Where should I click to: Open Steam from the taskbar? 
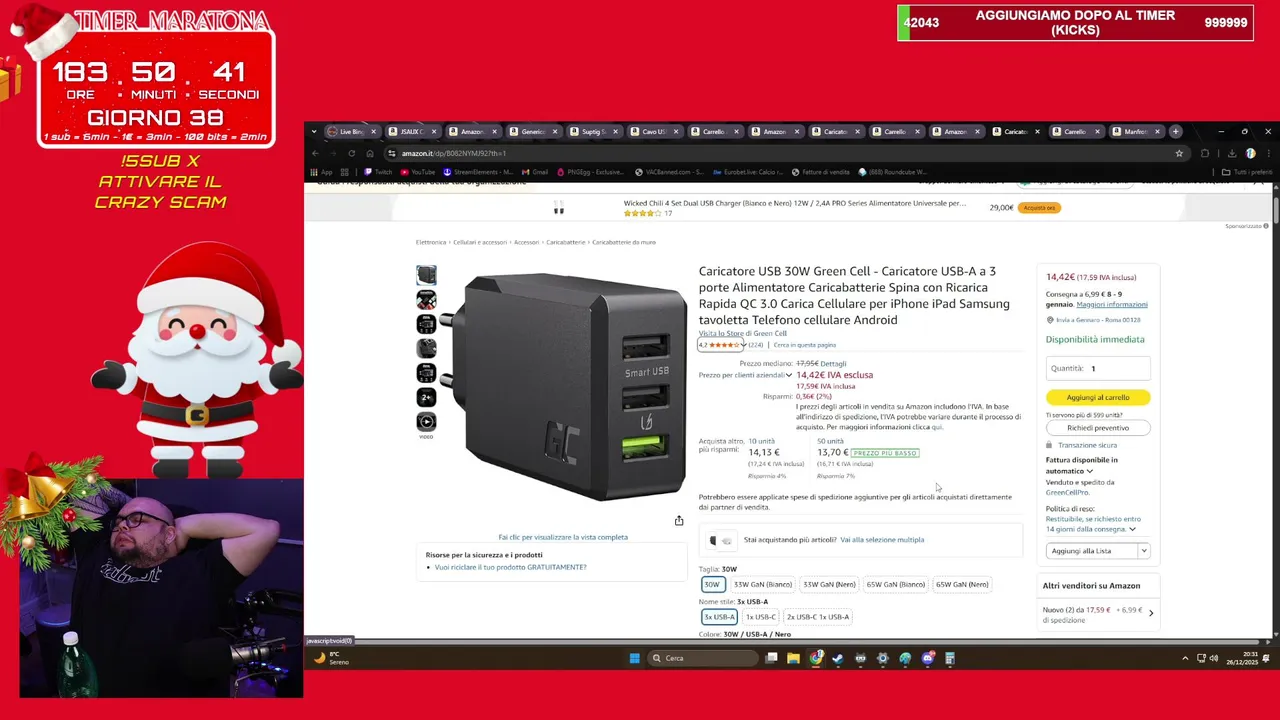point(837,658)
